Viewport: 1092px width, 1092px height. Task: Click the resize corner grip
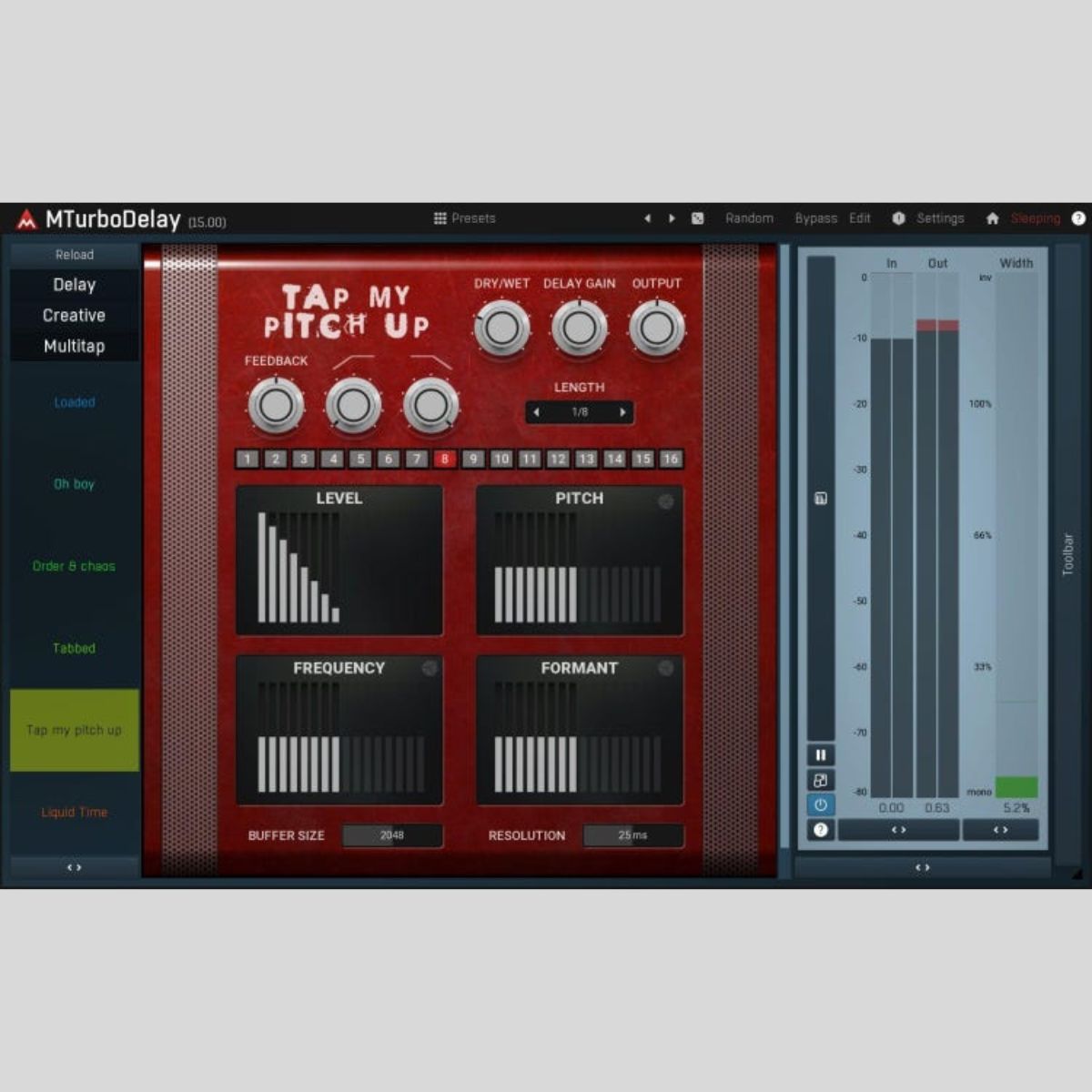pos(1077,874)
